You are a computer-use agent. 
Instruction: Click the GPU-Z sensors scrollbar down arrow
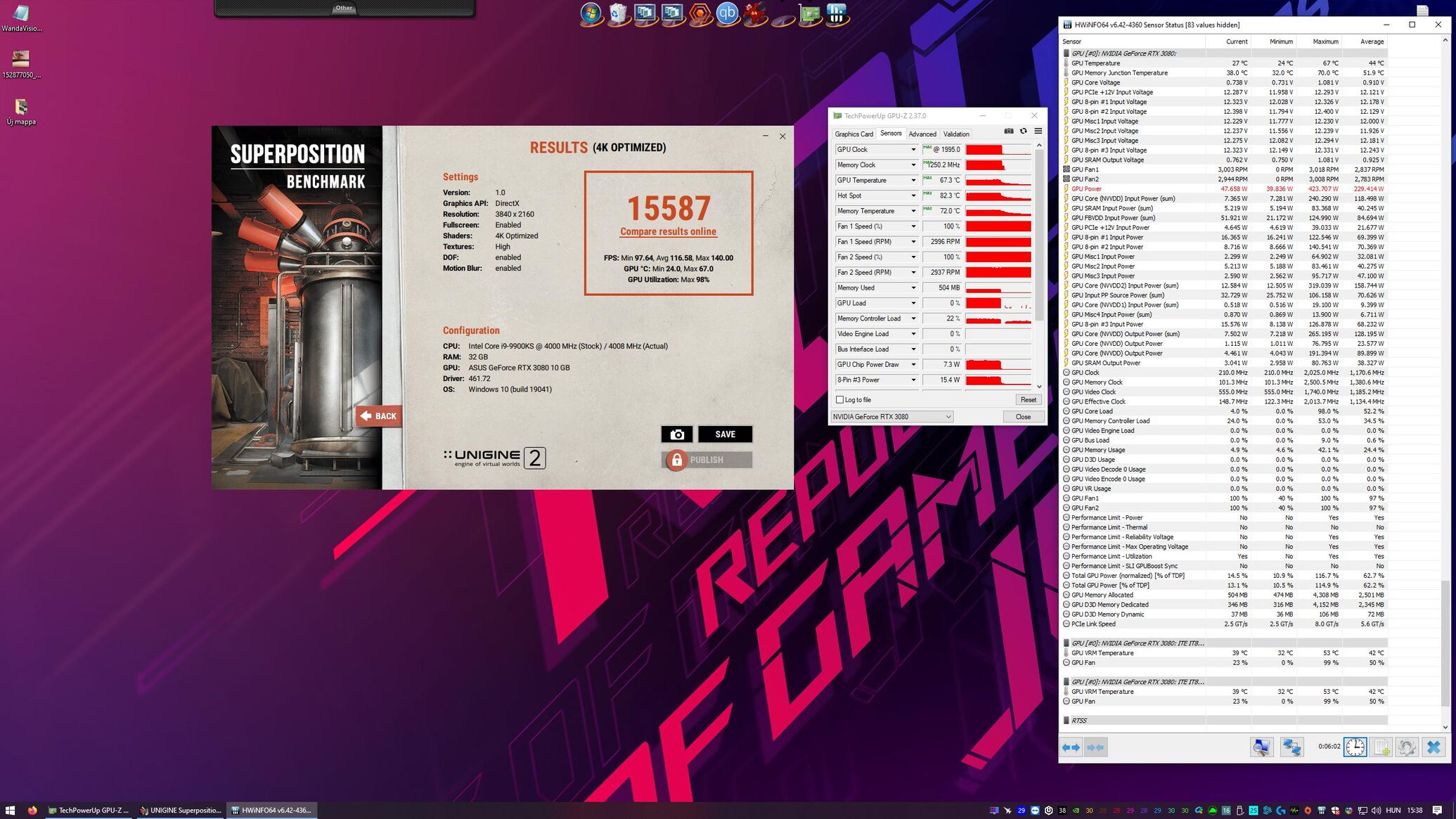tap(1039, 387)
